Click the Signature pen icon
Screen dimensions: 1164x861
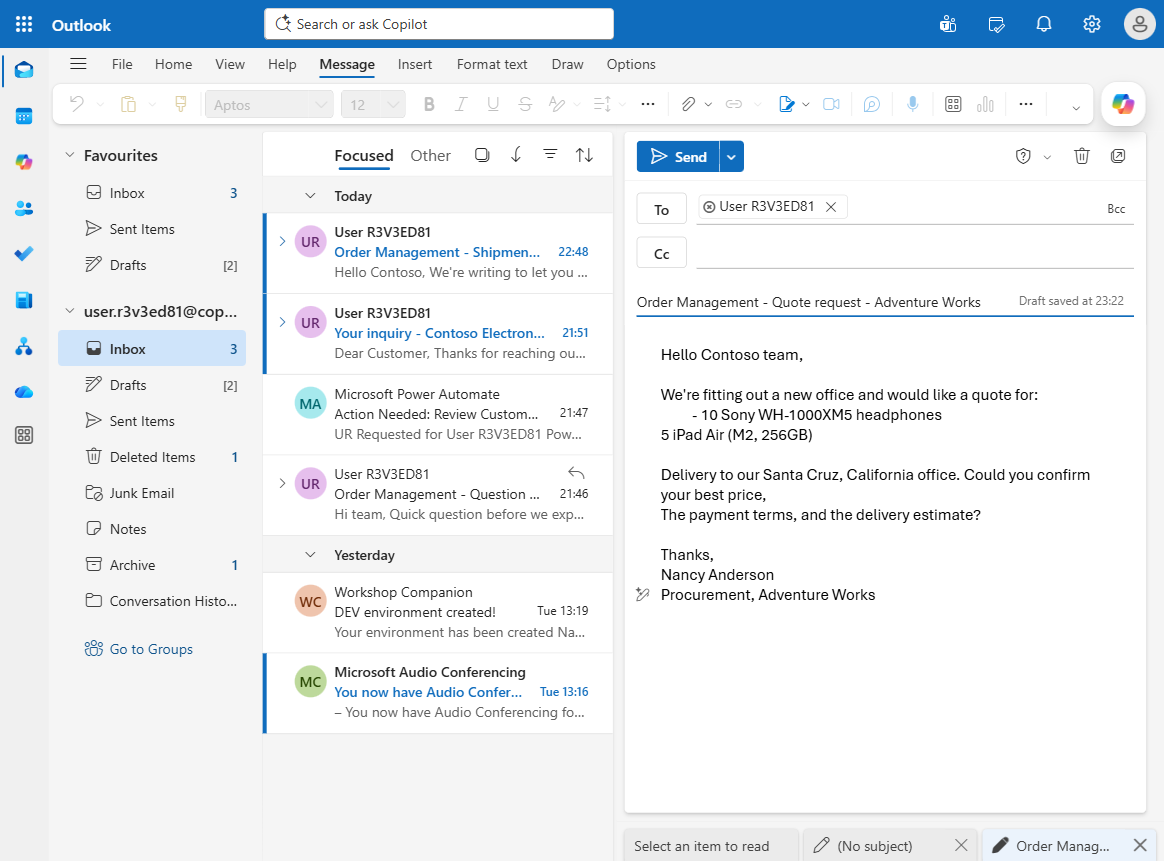[786, 105]
